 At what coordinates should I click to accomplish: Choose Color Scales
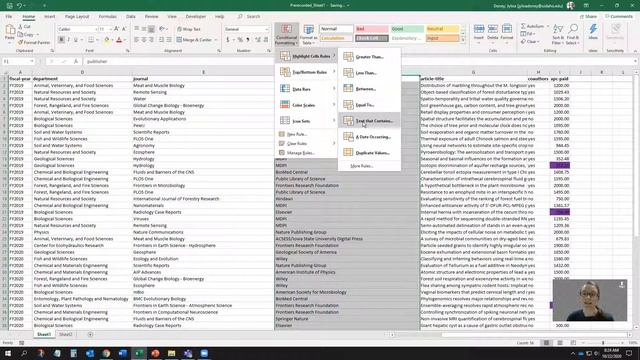tap(307, 105)
